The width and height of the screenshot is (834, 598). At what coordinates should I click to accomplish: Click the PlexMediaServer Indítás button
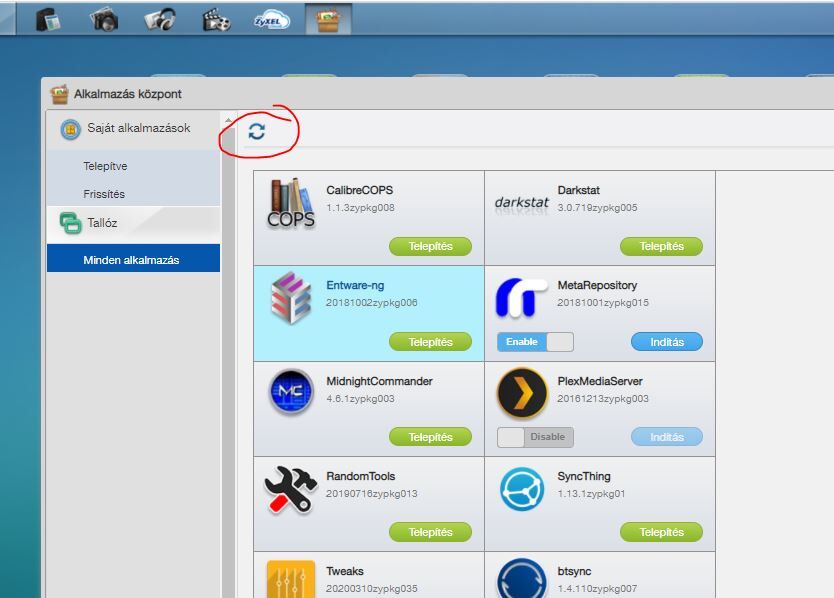tap(667, 437)
